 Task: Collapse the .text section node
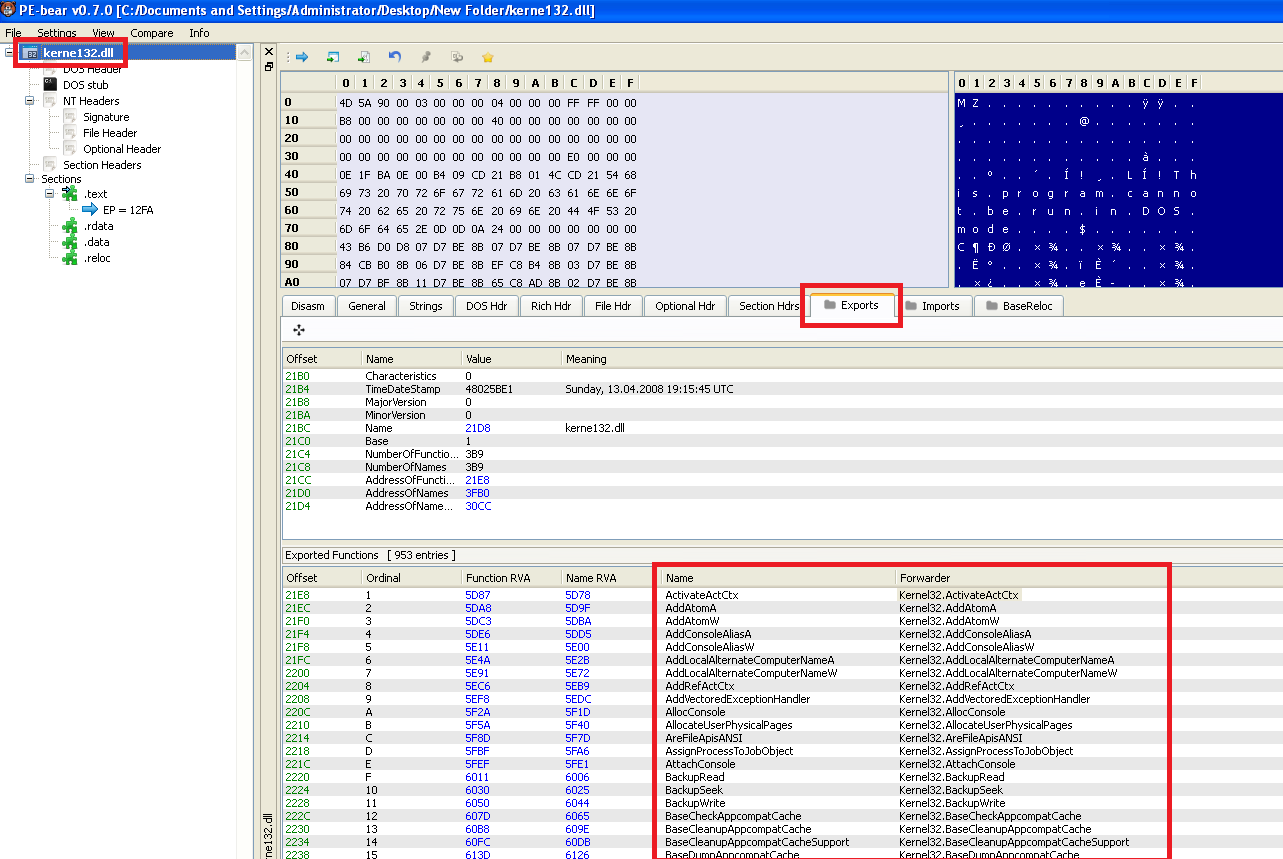click(x=50, y=194)
